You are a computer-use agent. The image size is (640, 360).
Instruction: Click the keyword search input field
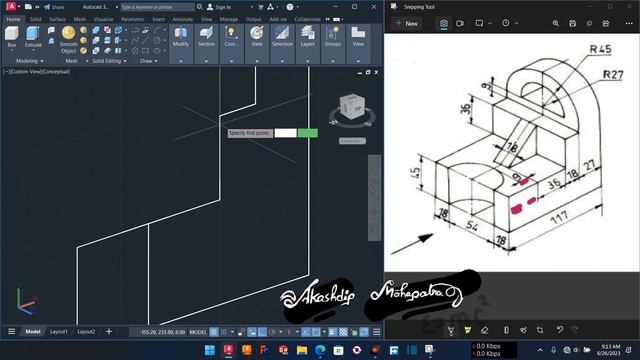tap(158, 7)
